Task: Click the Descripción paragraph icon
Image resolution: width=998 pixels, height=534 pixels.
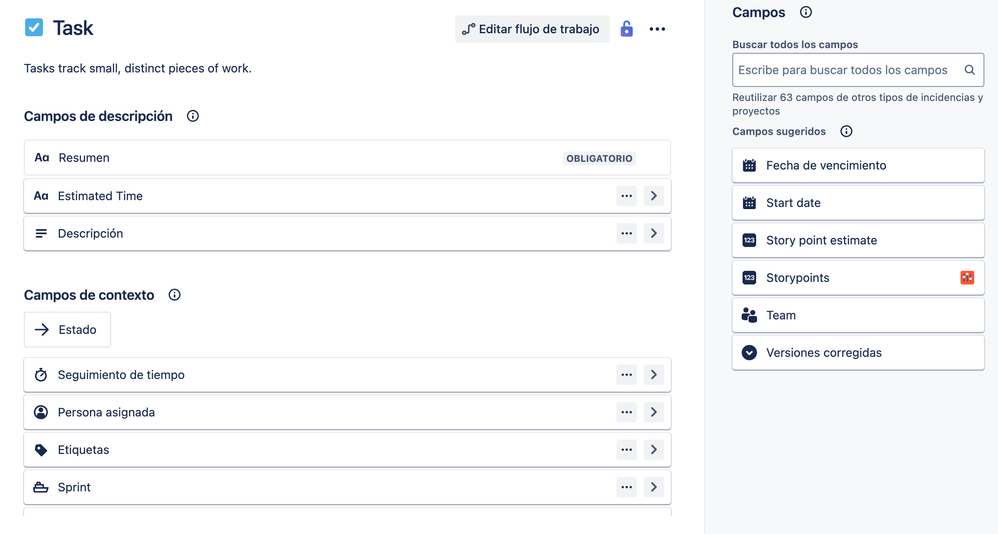Action: coord(41,234)
